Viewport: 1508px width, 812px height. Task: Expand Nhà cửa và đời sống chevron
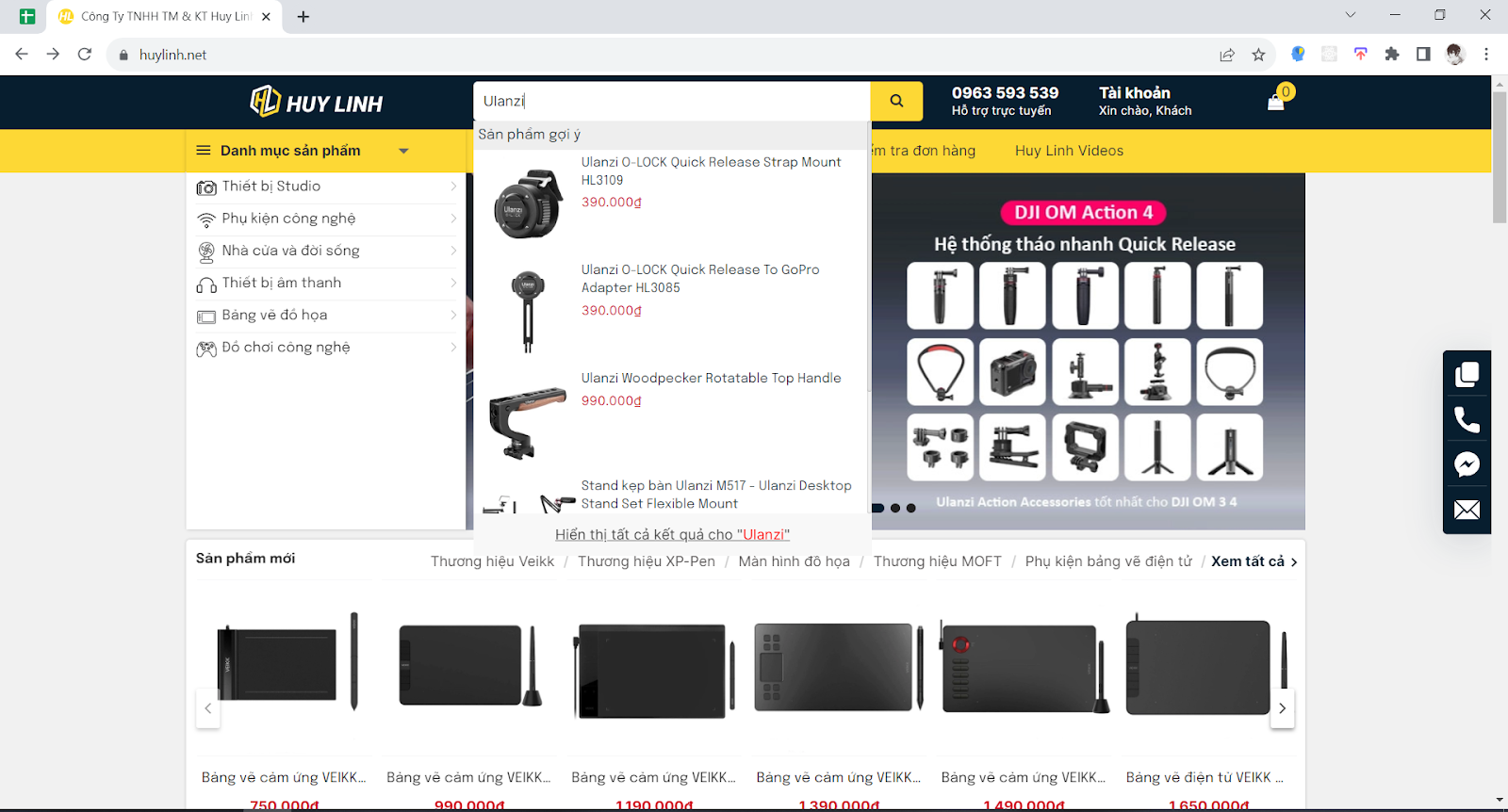(453, 251)
